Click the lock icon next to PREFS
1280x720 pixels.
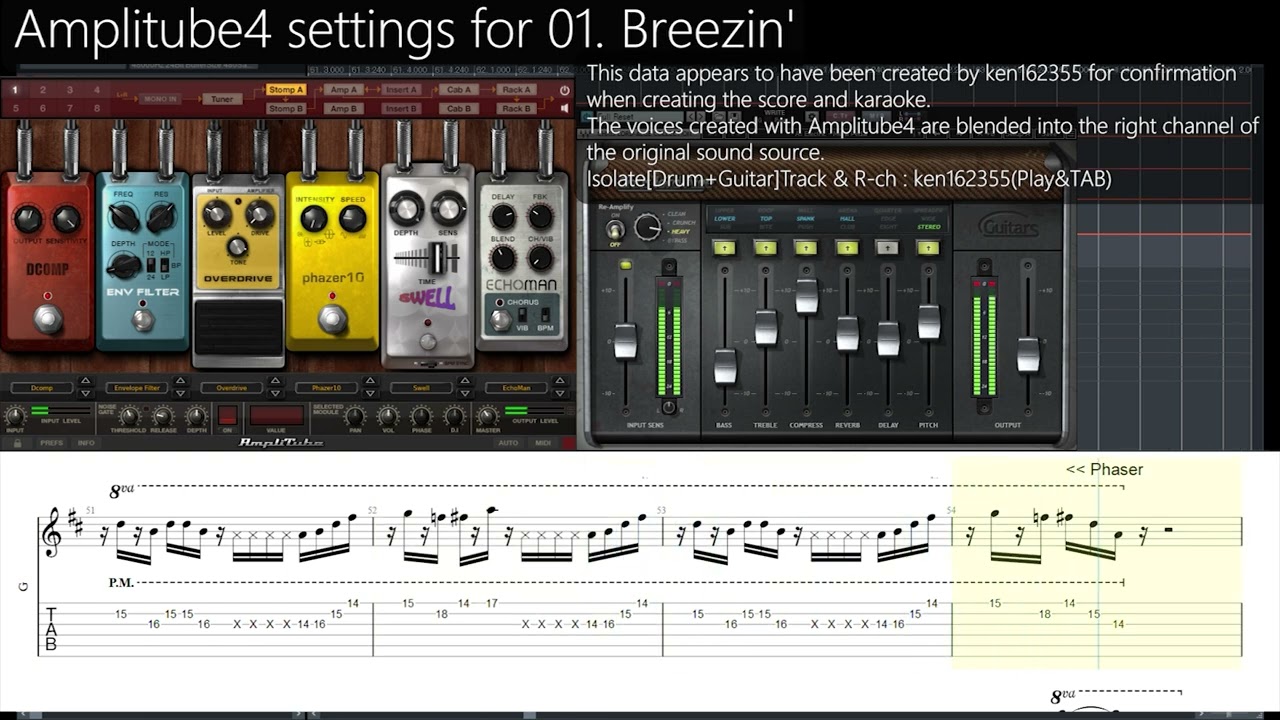[x=16, y=442]
